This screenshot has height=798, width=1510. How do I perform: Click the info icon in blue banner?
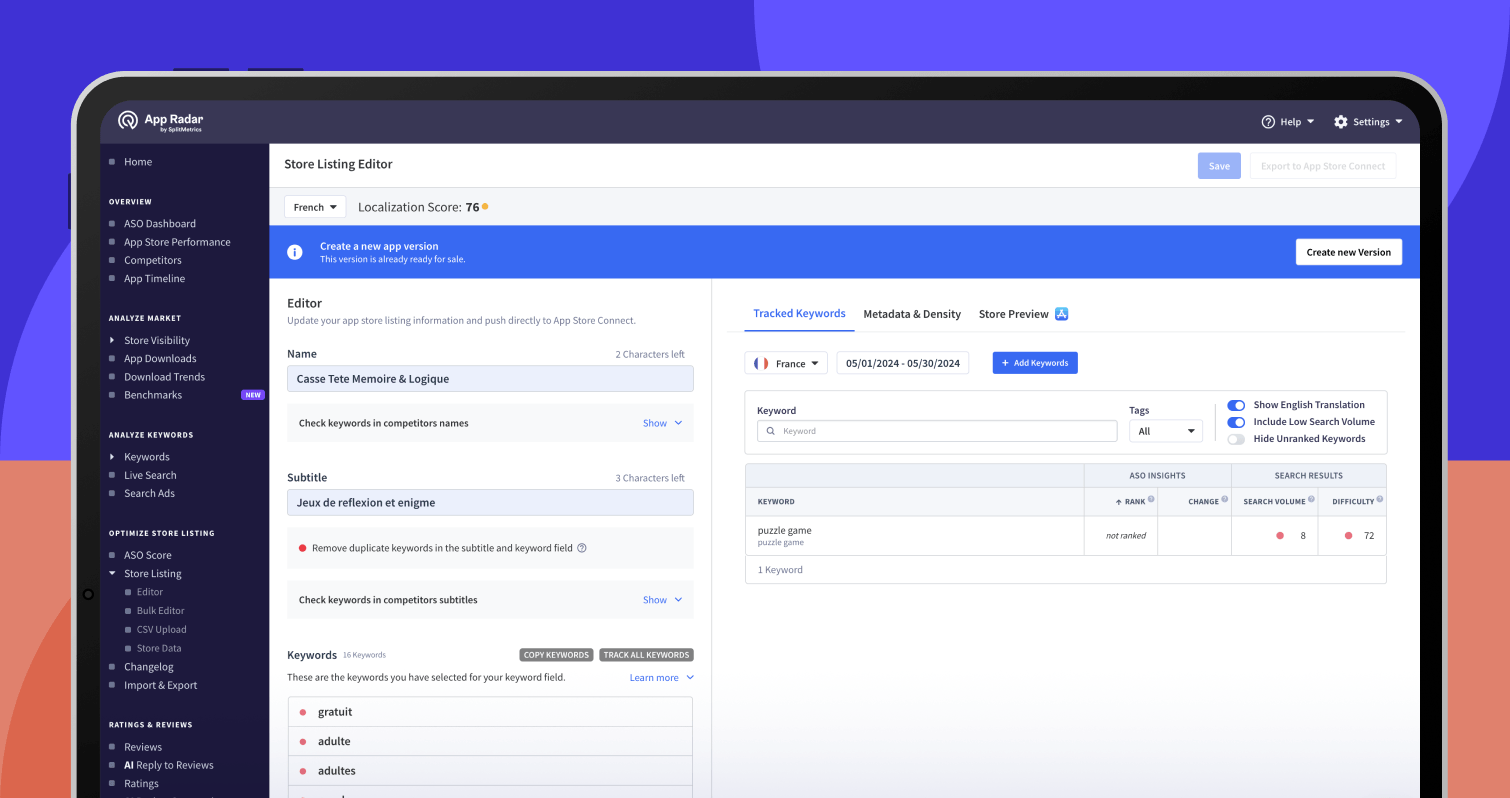295,252
